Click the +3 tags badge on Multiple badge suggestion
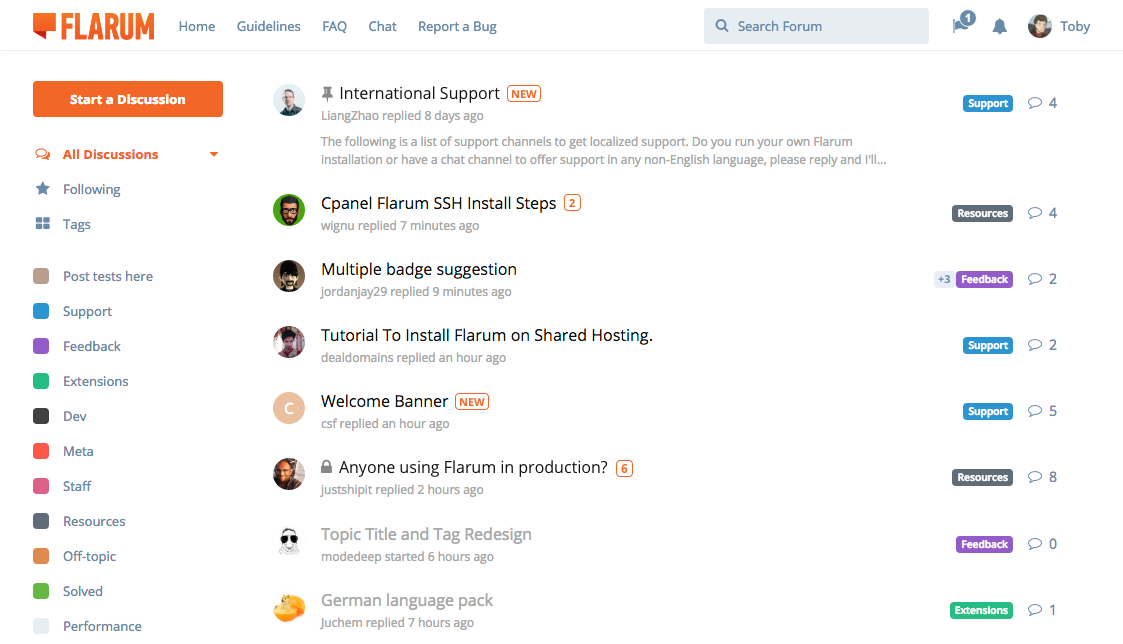 pyautogui.click(x=944, y=279)
